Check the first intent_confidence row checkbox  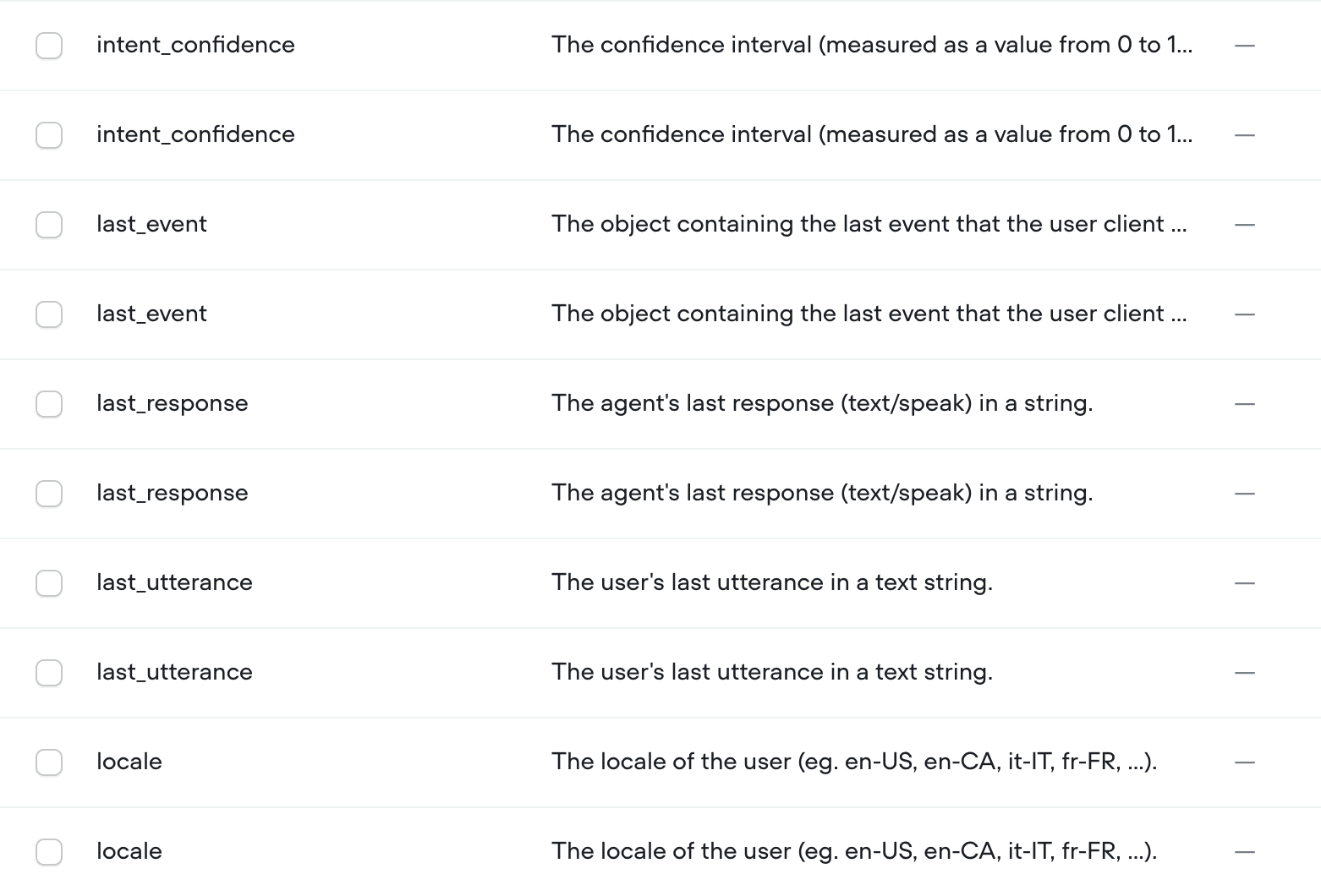pyautogui.click(x=49, y=46)
